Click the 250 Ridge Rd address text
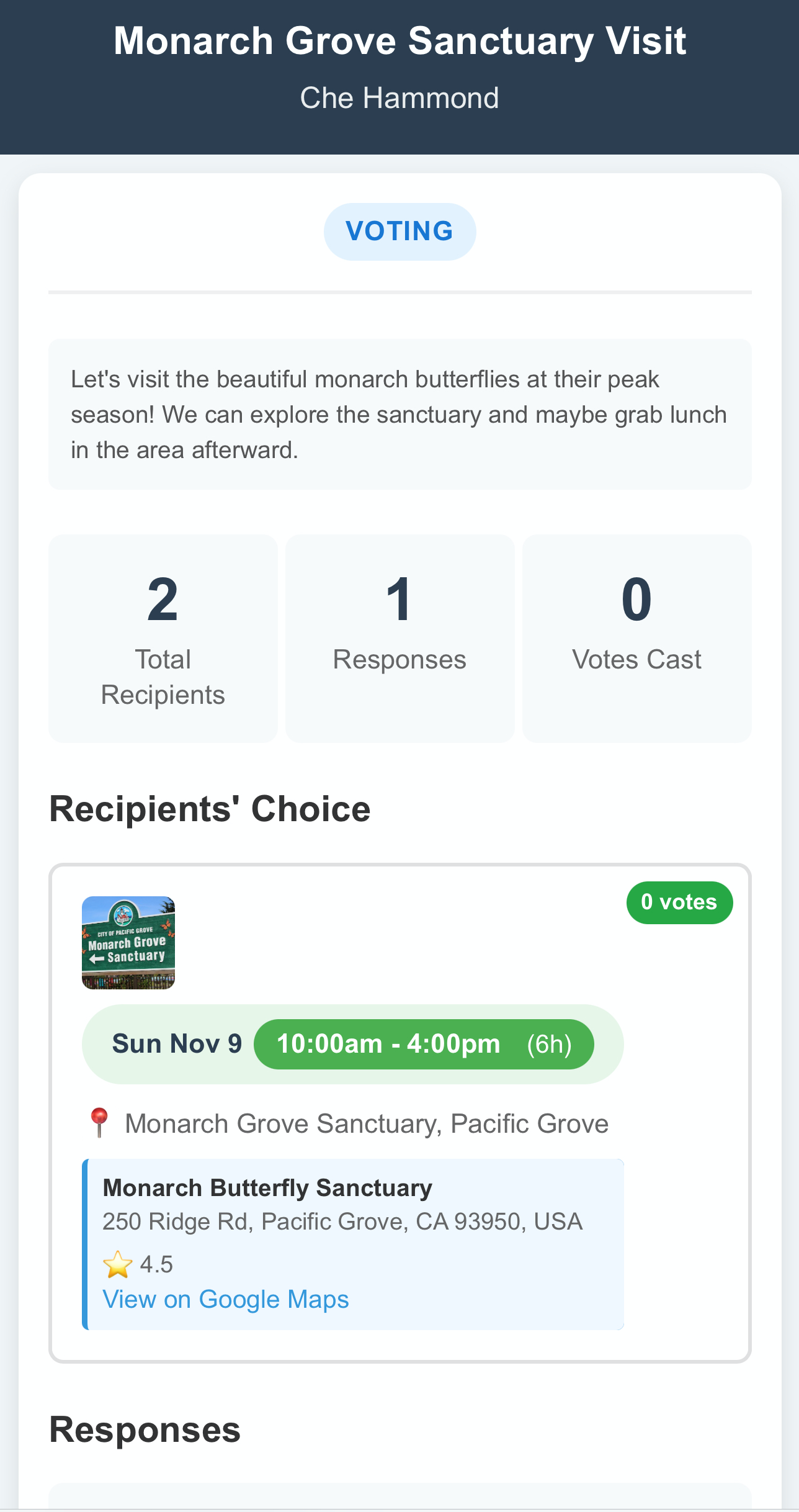Viewport: 799px width, 1512px height. pyautogui.click(x=342, y=1222)
